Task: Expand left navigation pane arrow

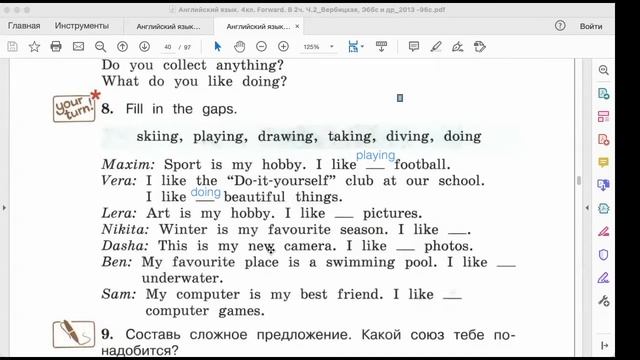Action: (4, 208)
